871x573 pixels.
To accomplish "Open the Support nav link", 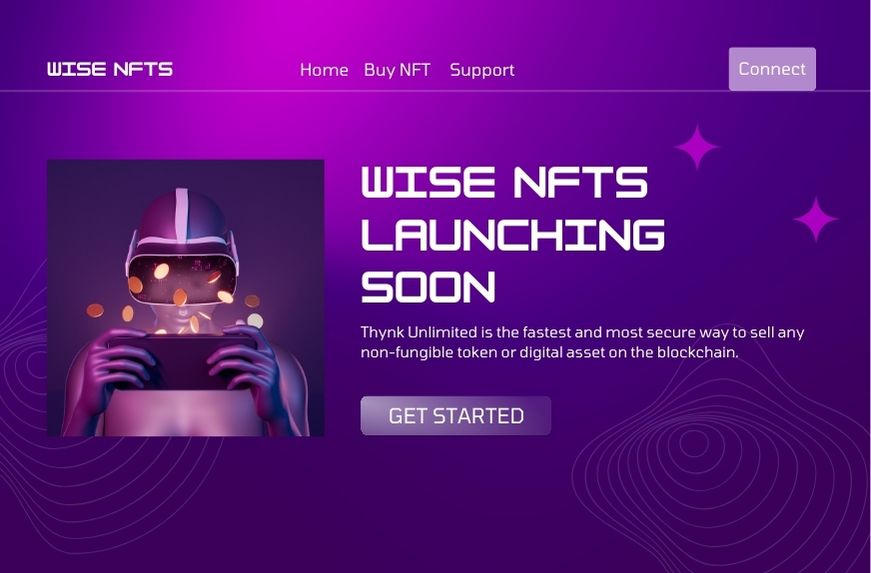I will pyautogui.click(x=482, y=71).
